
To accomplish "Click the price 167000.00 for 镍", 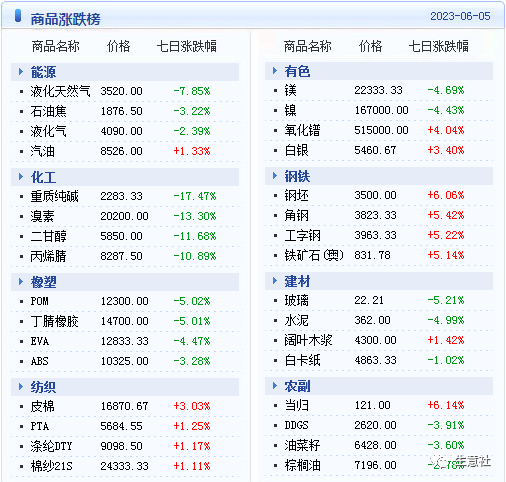I will click(381, 110).
